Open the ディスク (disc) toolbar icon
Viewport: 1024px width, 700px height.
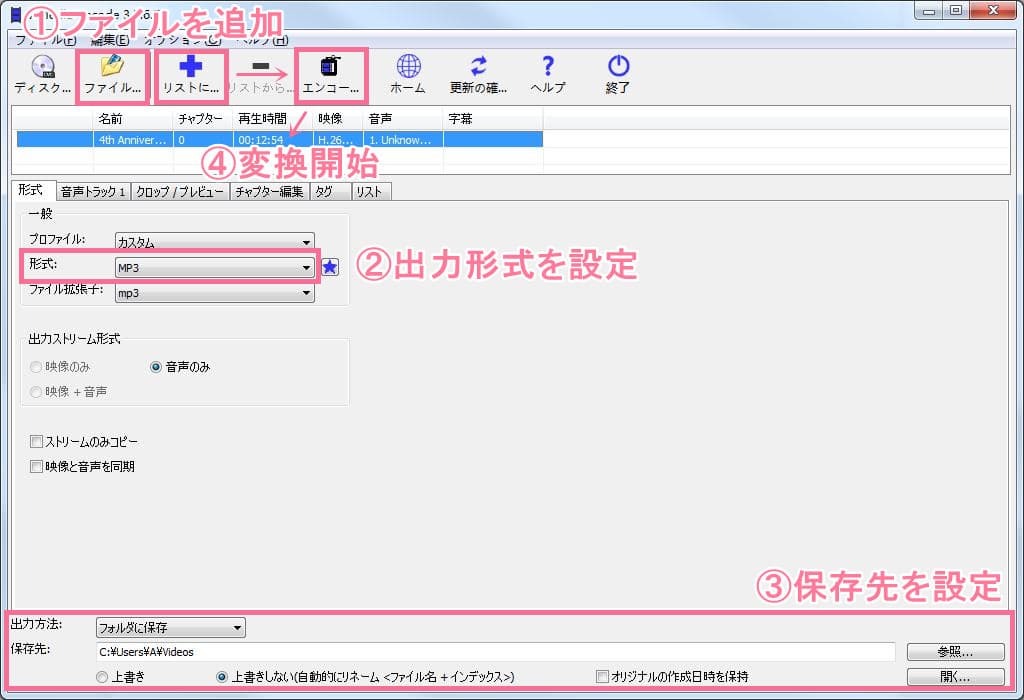point(42,74)
